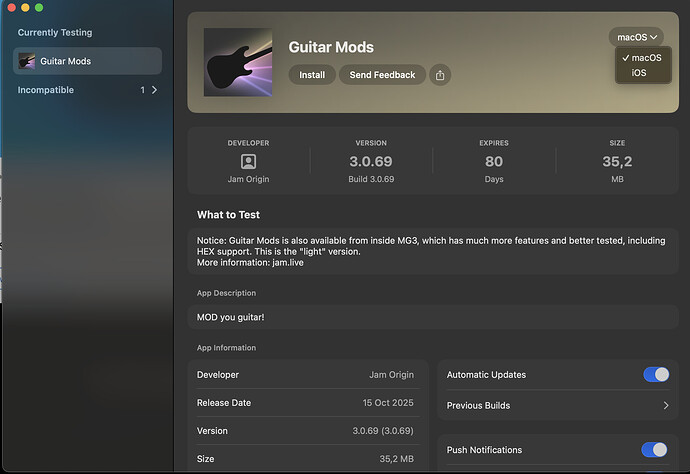Minimize the window with the yellow button

coord(24,7)
